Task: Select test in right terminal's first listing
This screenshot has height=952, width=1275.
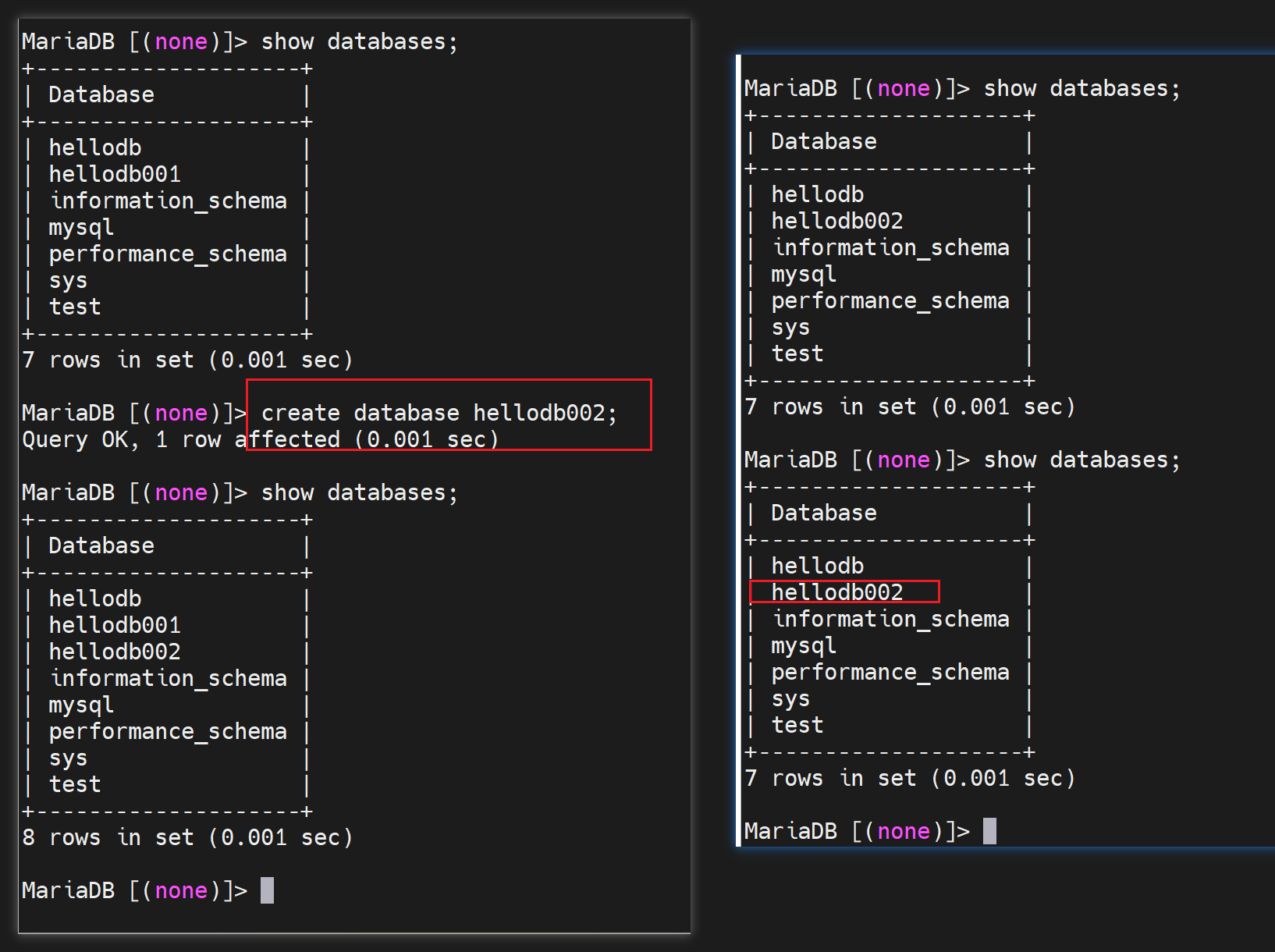Action: [x=797, y=353]
